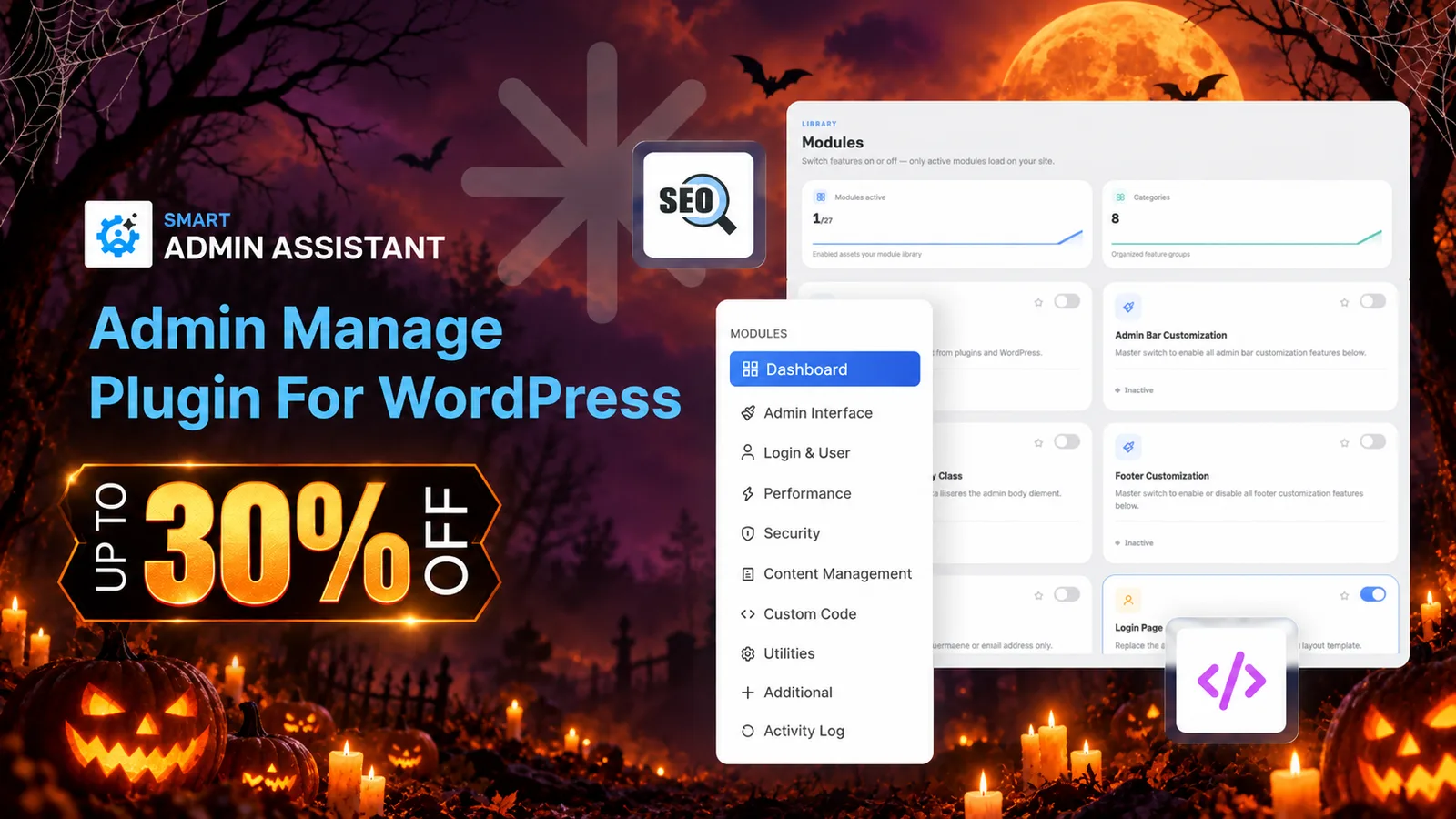Click the Login & User person icon

click(748, 452)
